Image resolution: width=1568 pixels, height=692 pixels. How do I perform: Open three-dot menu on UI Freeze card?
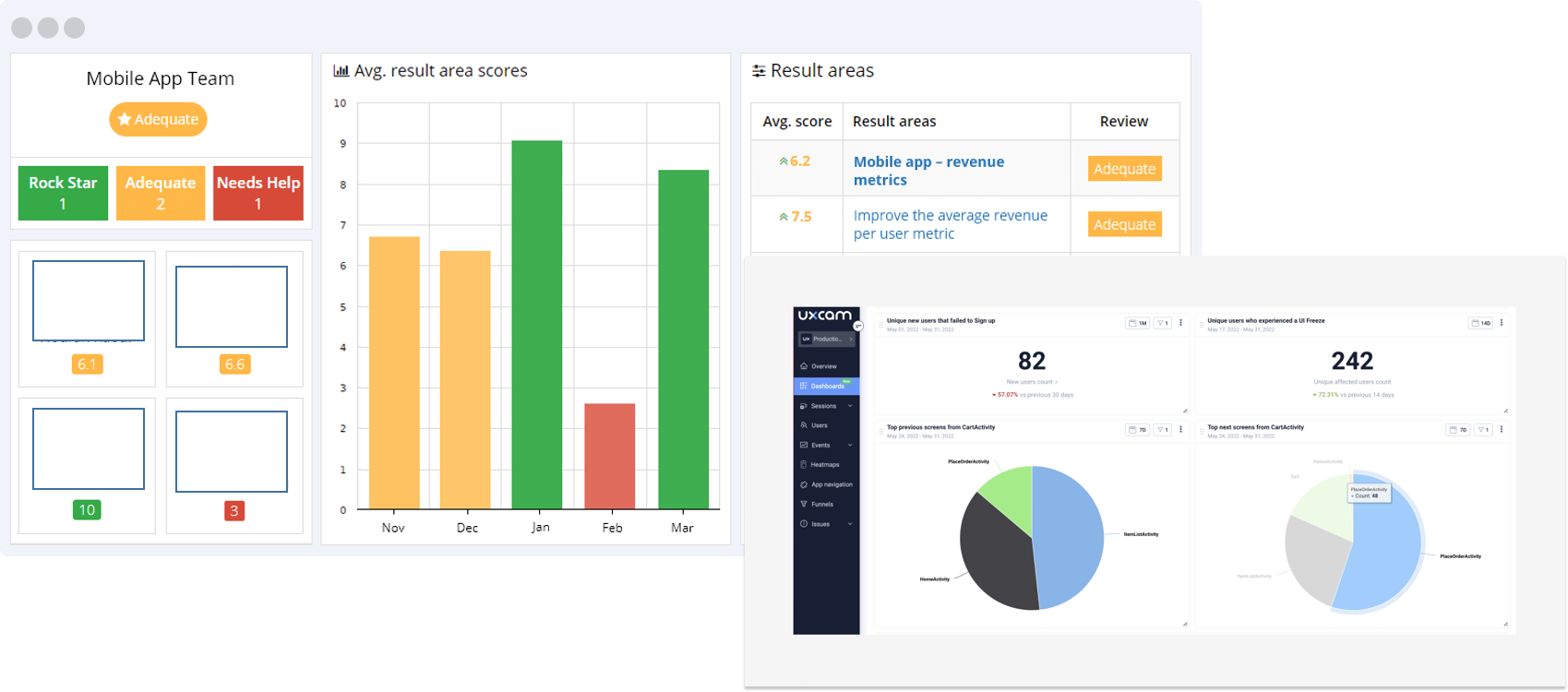[1502, 323]
